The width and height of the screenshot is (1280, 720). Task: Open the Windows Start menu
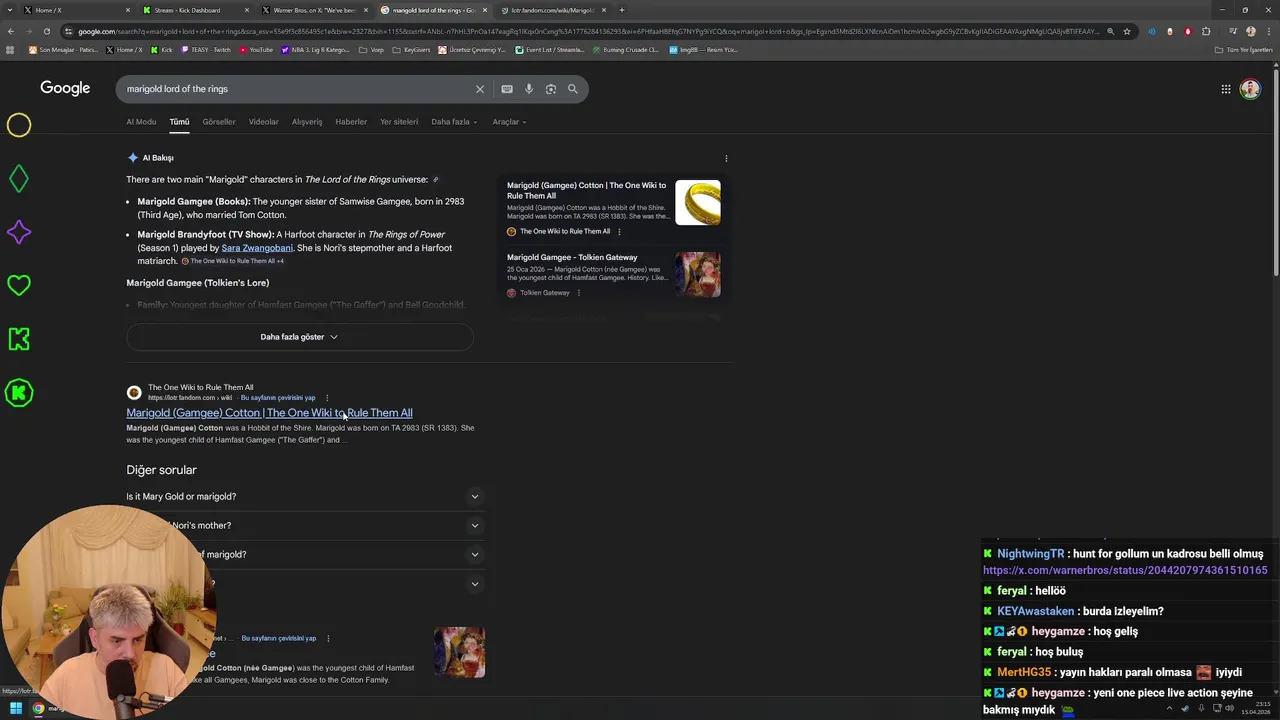[16, 709]
